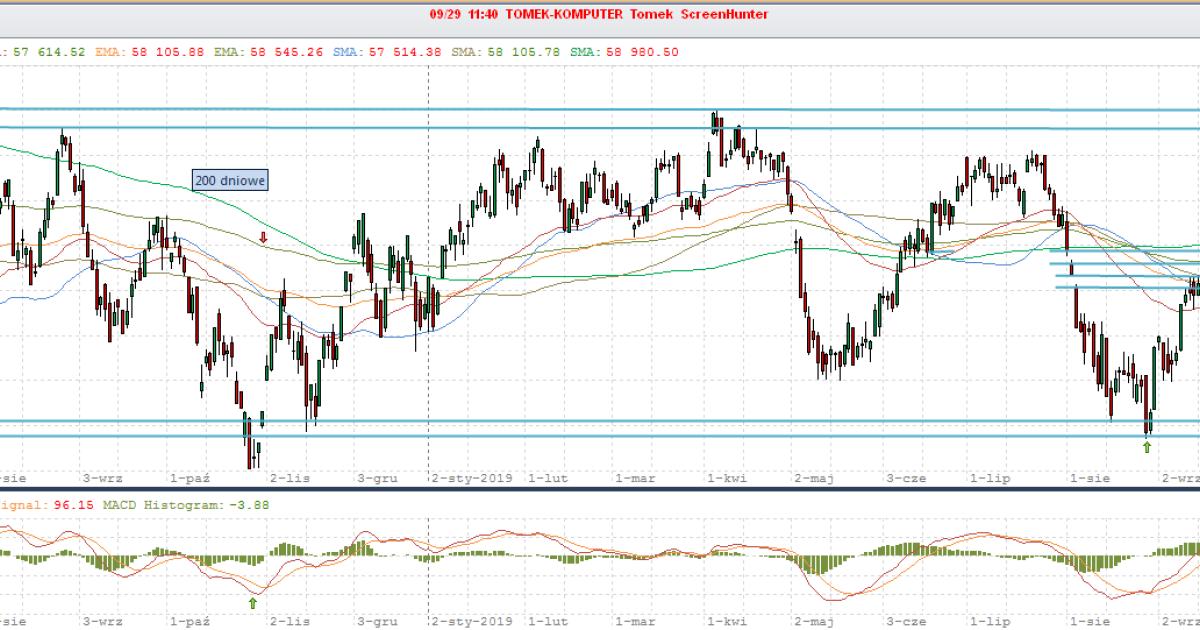Select the "200 dniowe" label box
Viewport: 1200px width, 630px height.
pos(230,181)
